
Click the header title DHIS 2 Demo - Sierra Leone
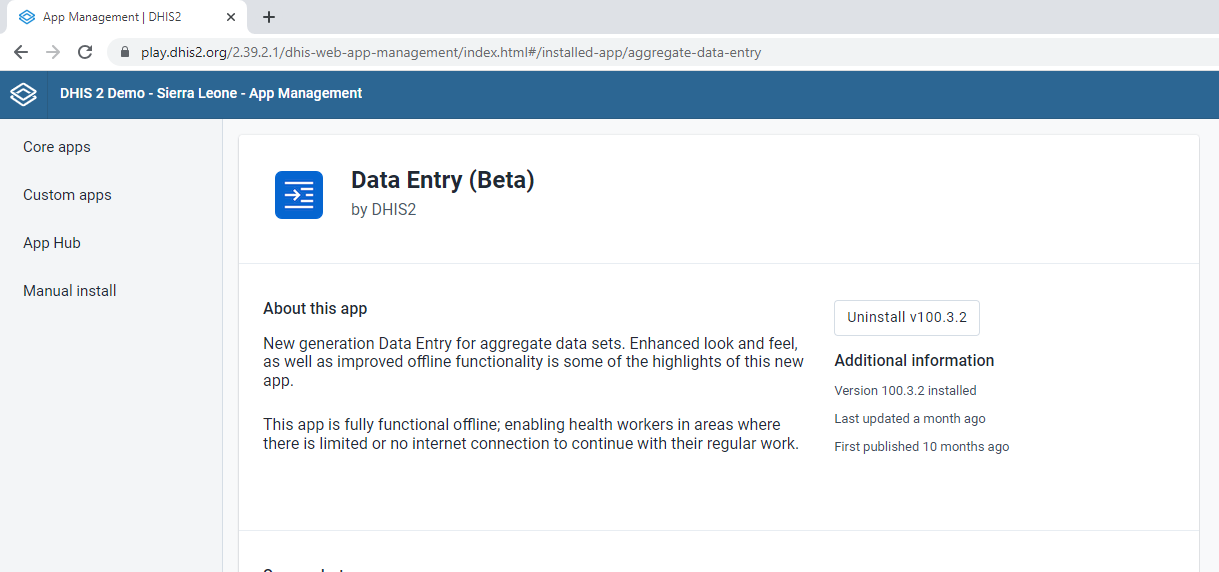(x=211, y=94)
